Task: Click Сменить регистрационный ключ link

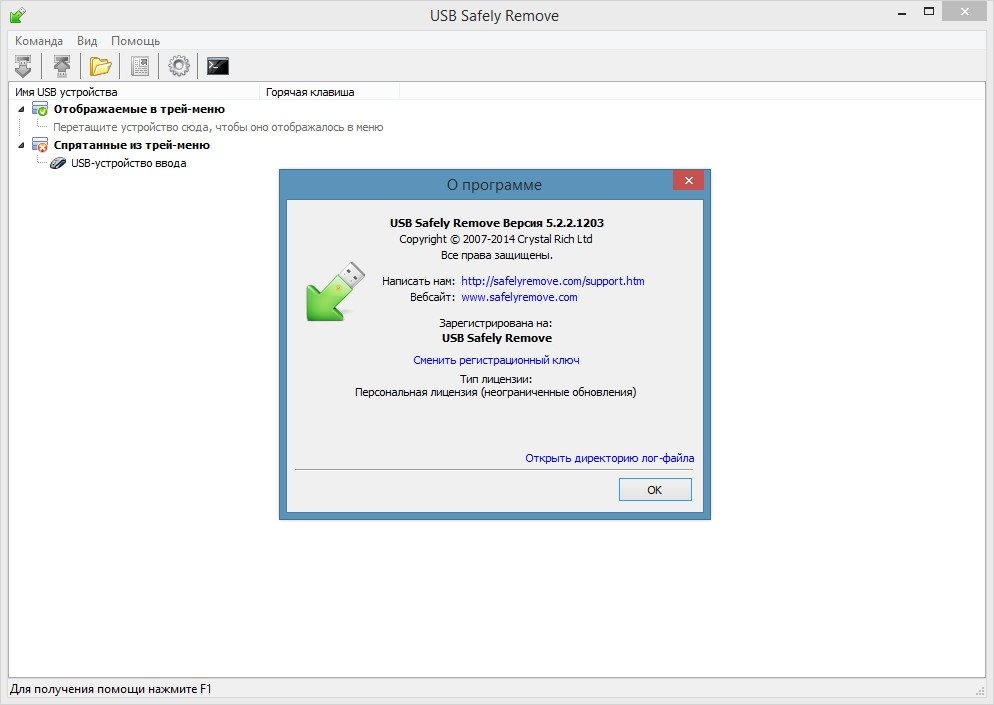Action: pyautogui.click(x=496, y=360)
